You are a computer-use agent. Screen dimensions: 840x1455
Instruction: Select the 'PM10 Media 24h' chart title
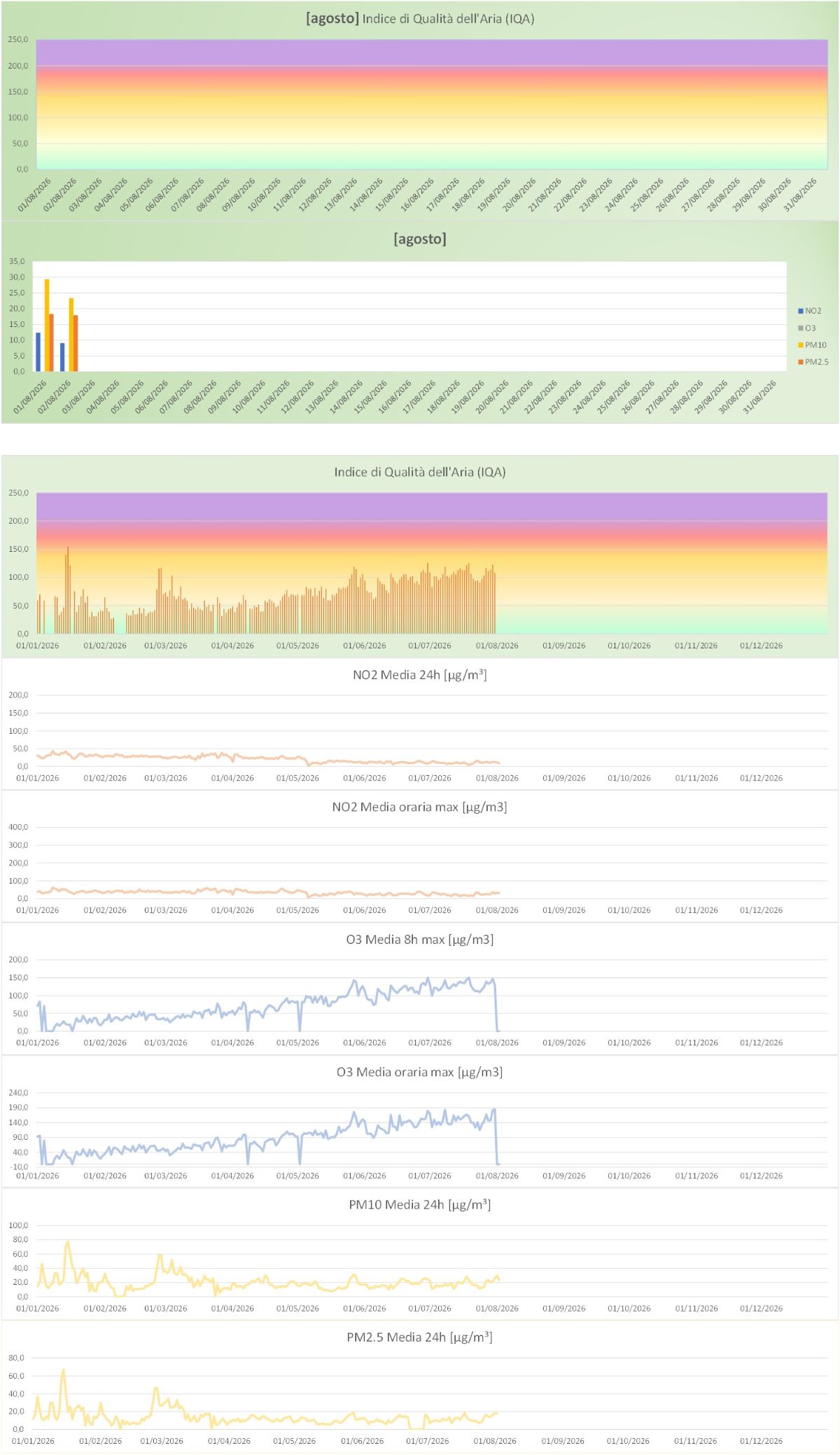point(420,1205)
